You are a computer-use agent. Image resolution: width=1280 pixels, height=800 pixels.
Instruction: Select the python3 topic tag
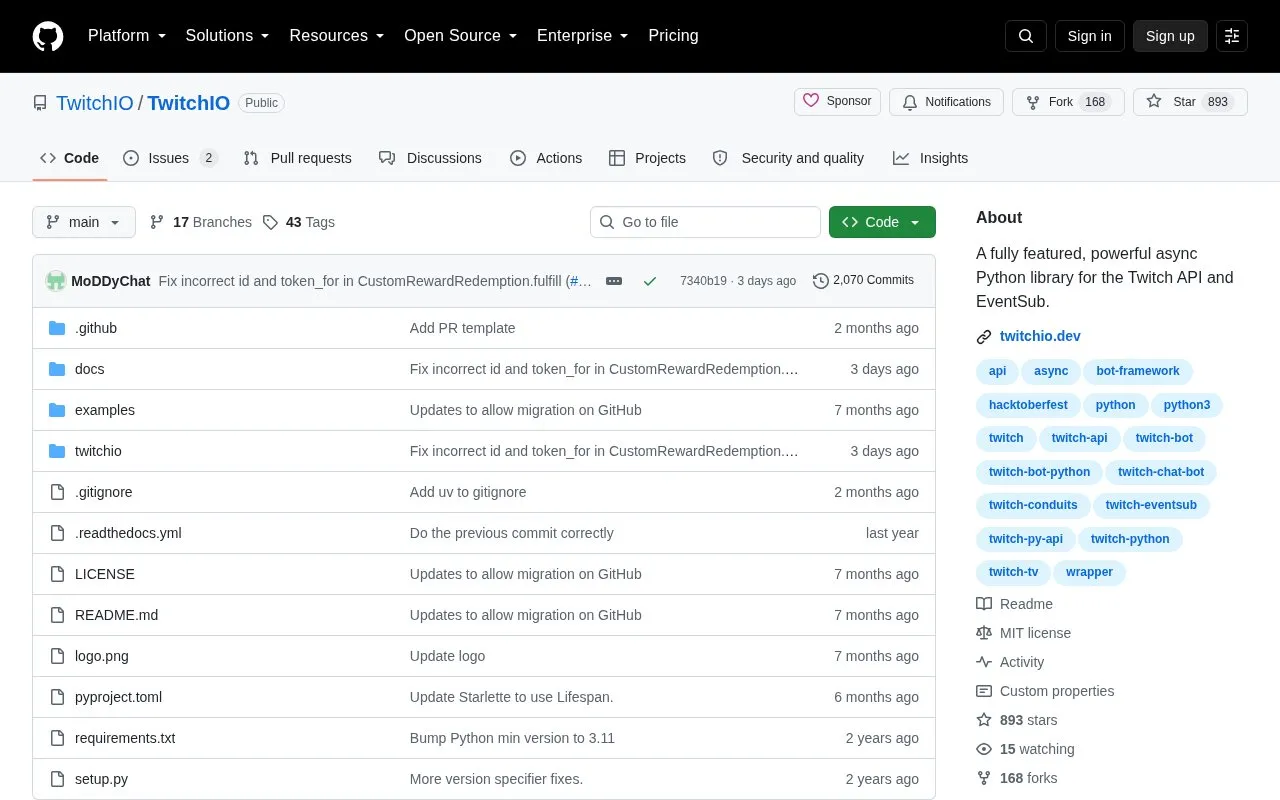point(1186,405)
